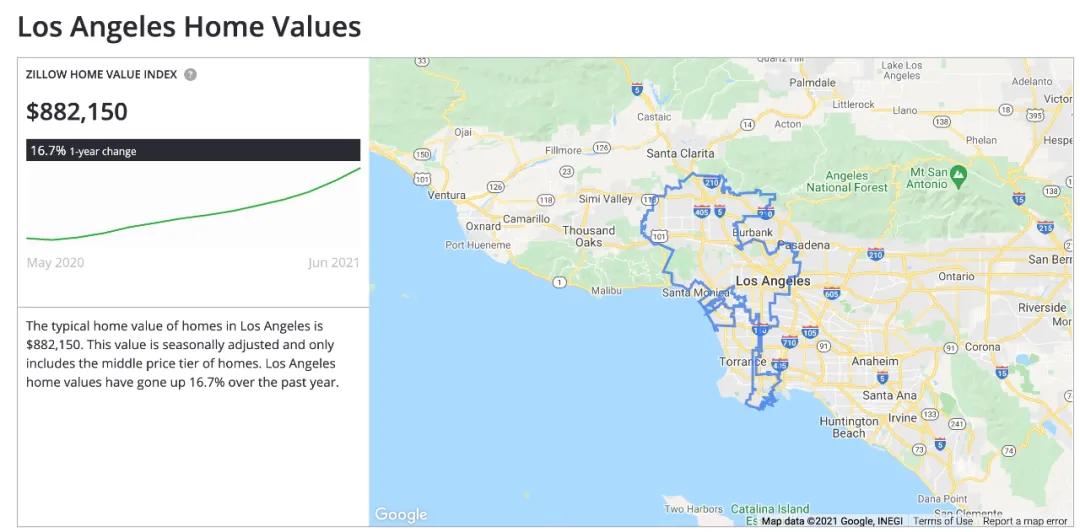The image size is (1080, 532).
Task: Click the Malibu label on the coast
Action: tap(606, 290)
